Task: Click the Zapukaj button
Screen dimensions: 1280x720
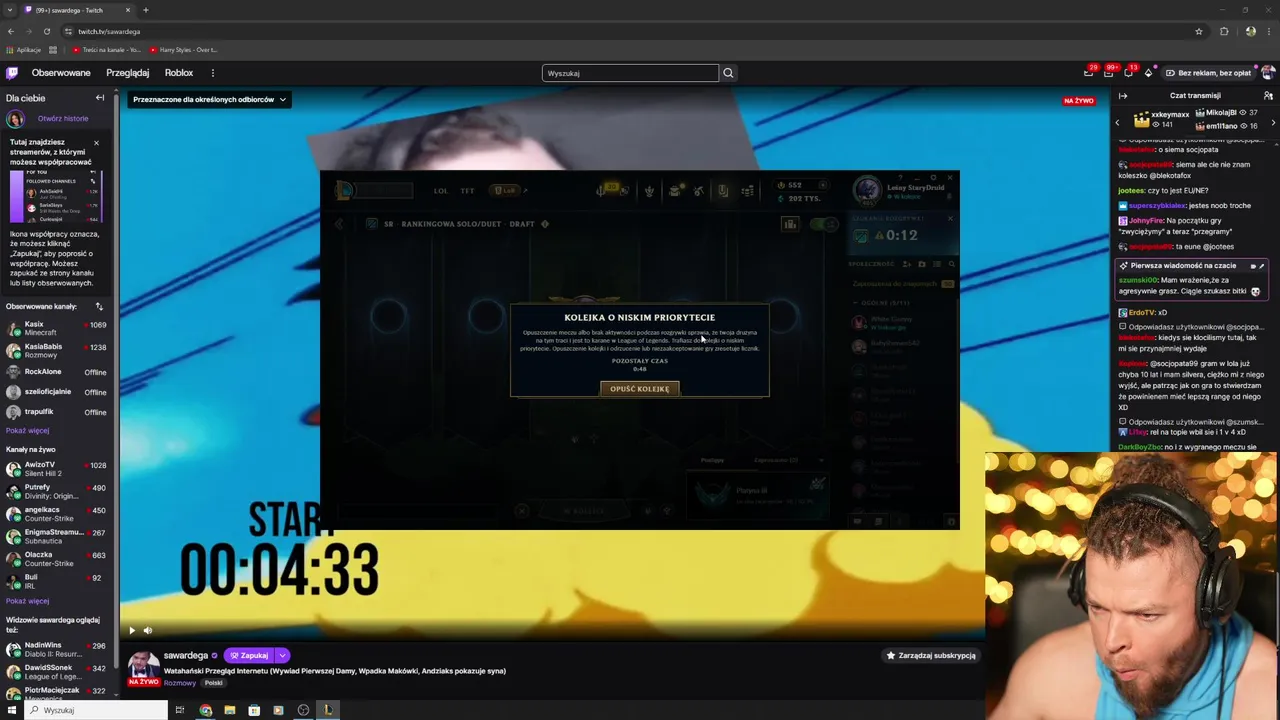Action: point(249,655)
